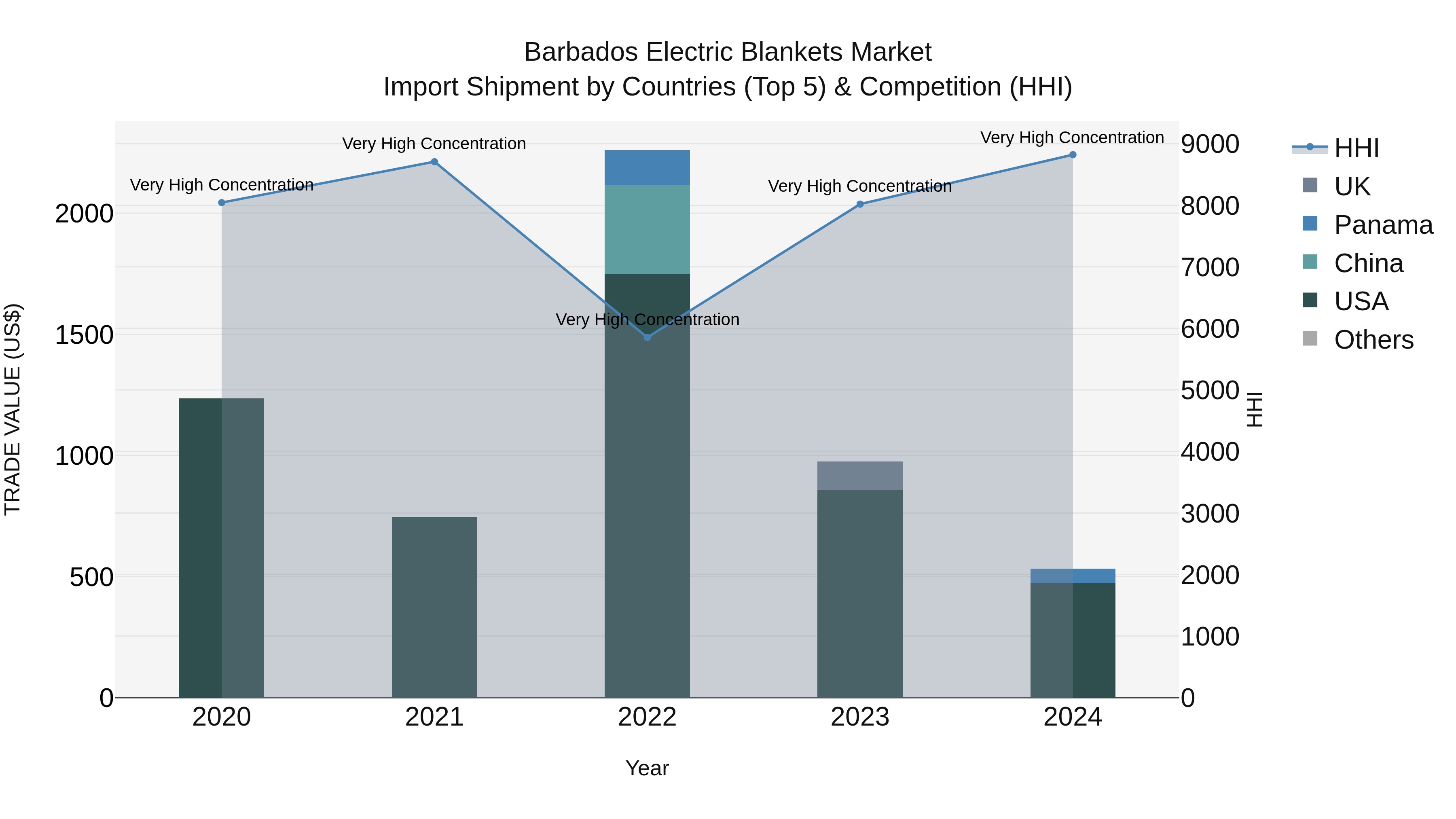Click the UK legend color swatch
This screenshot has width=1456, height=819.
coord(1310,185)
